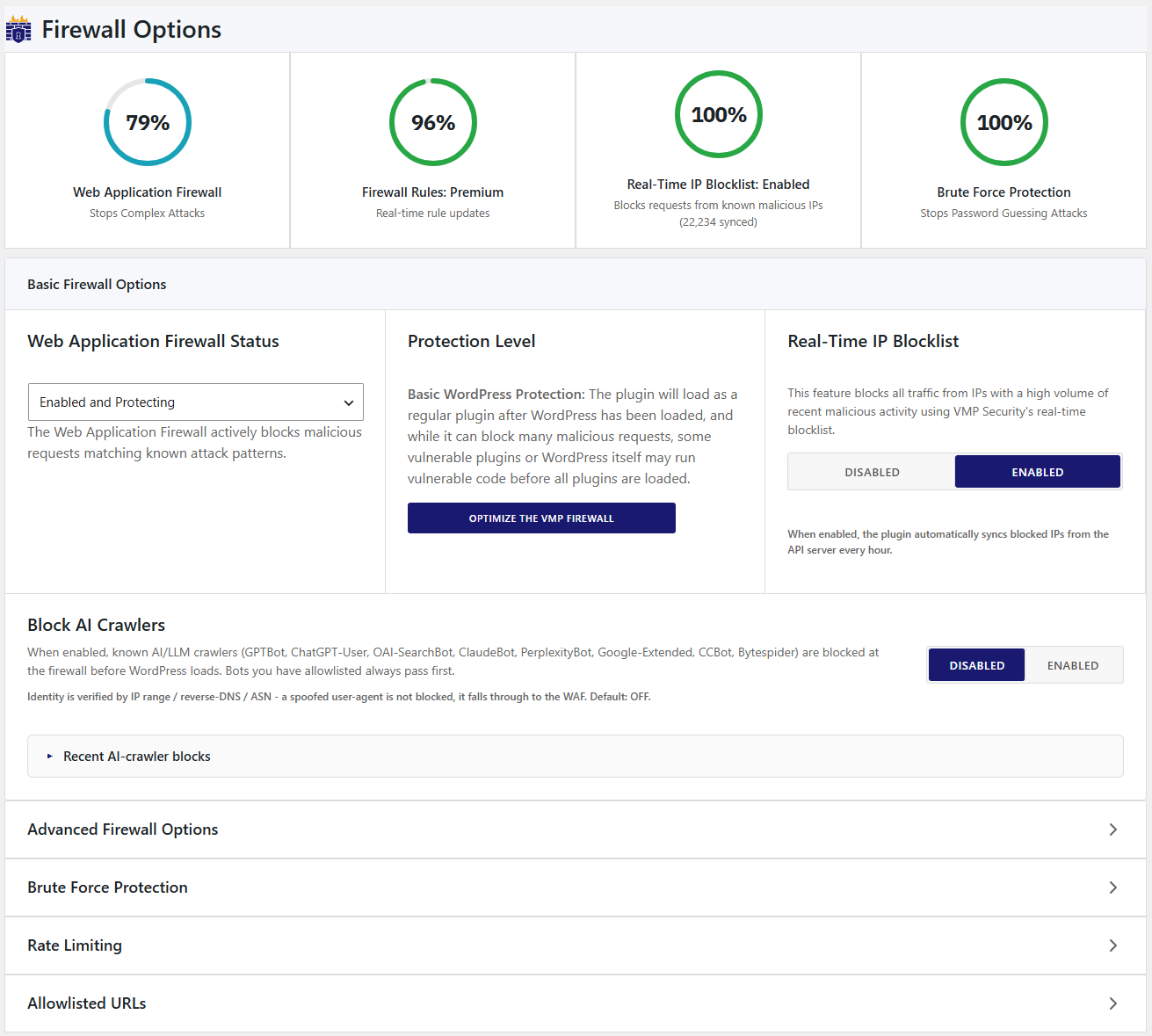Click the Block AI Crawlers heading
This screenshot has width=1152, height=1036.
(x=97, y=625)
